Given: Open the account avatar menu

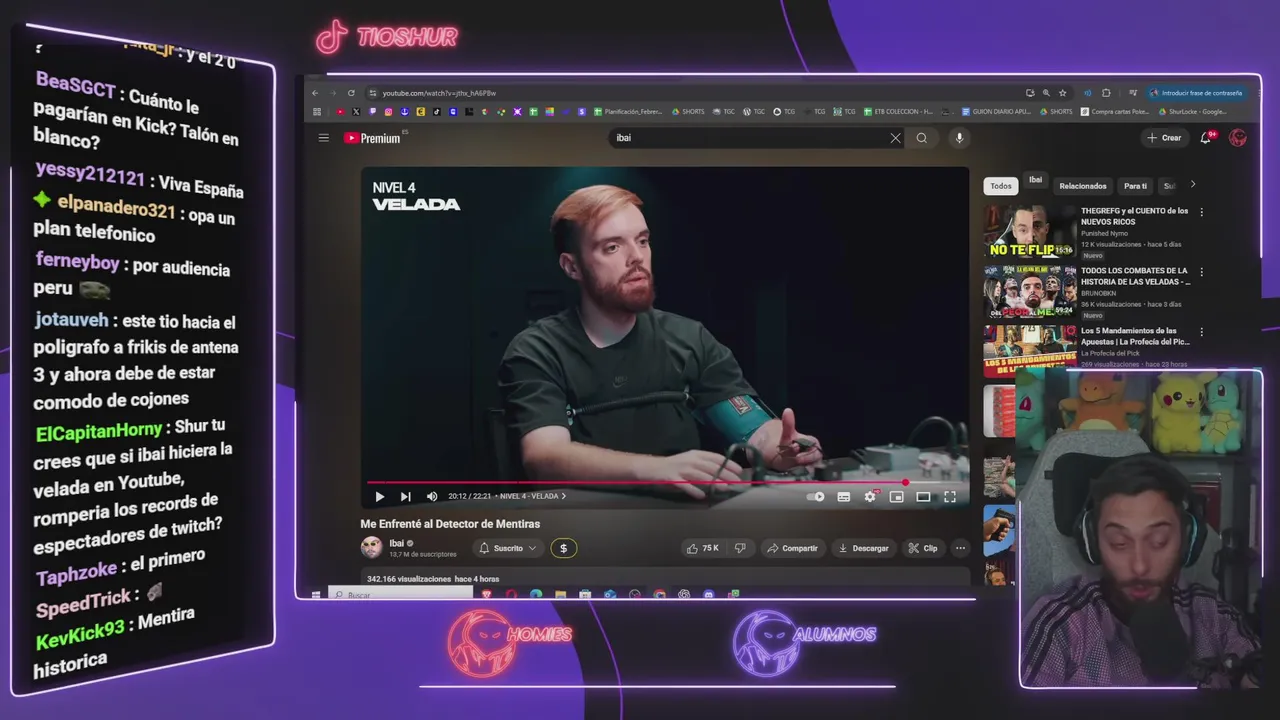Looking at the screenshot, I should (1238, 138).
